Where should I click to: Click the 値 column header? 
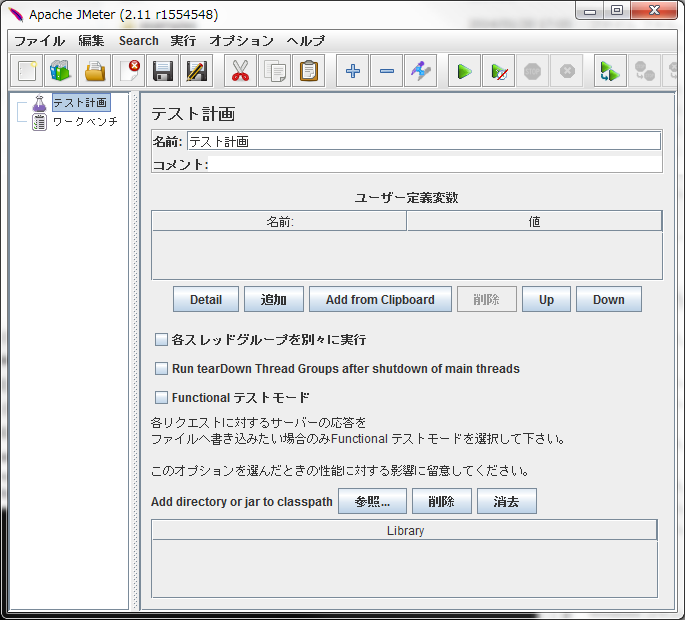[534, 222]
